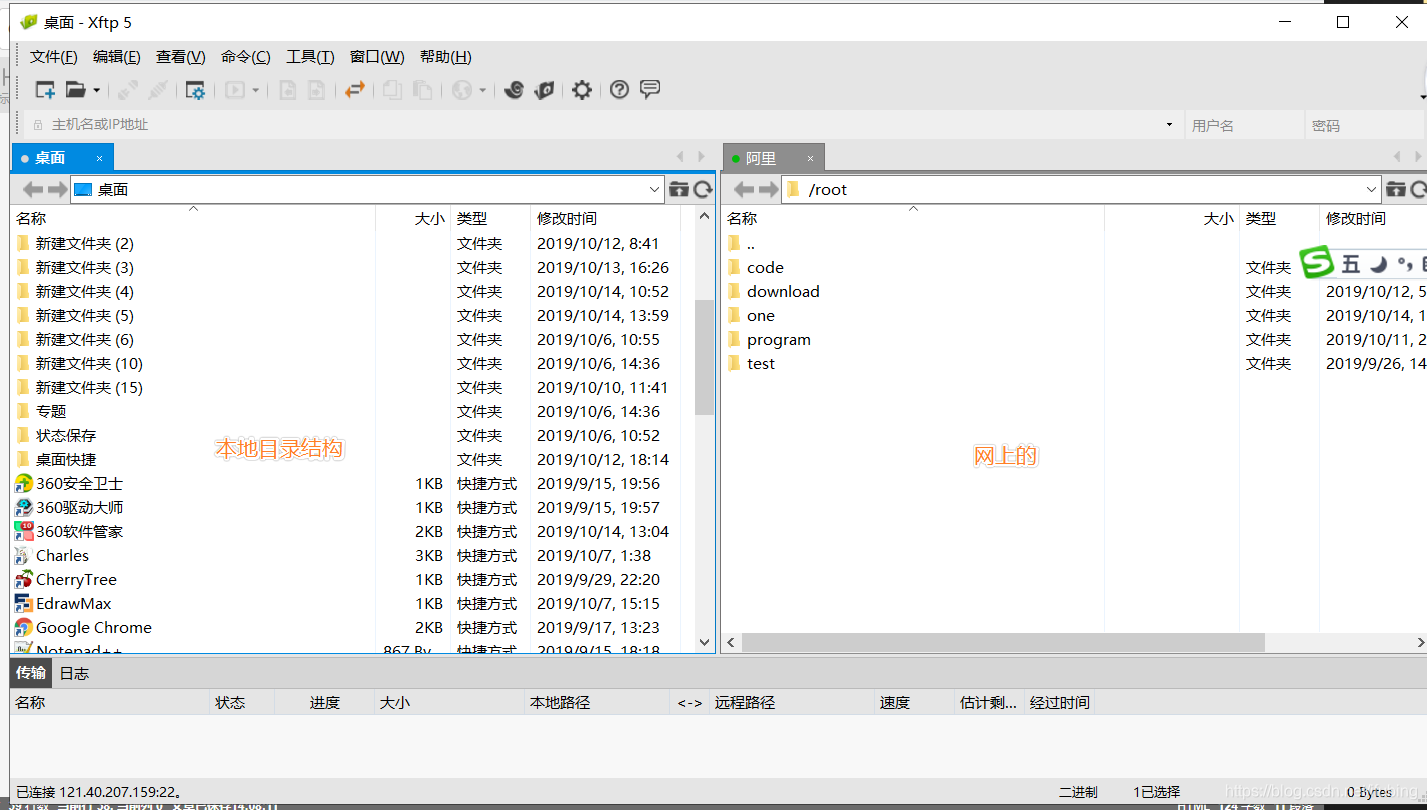Select local 新建文件夹 (15) folder
The height and width of the screenshot is (810, 1427).
(x=89, y=387)
